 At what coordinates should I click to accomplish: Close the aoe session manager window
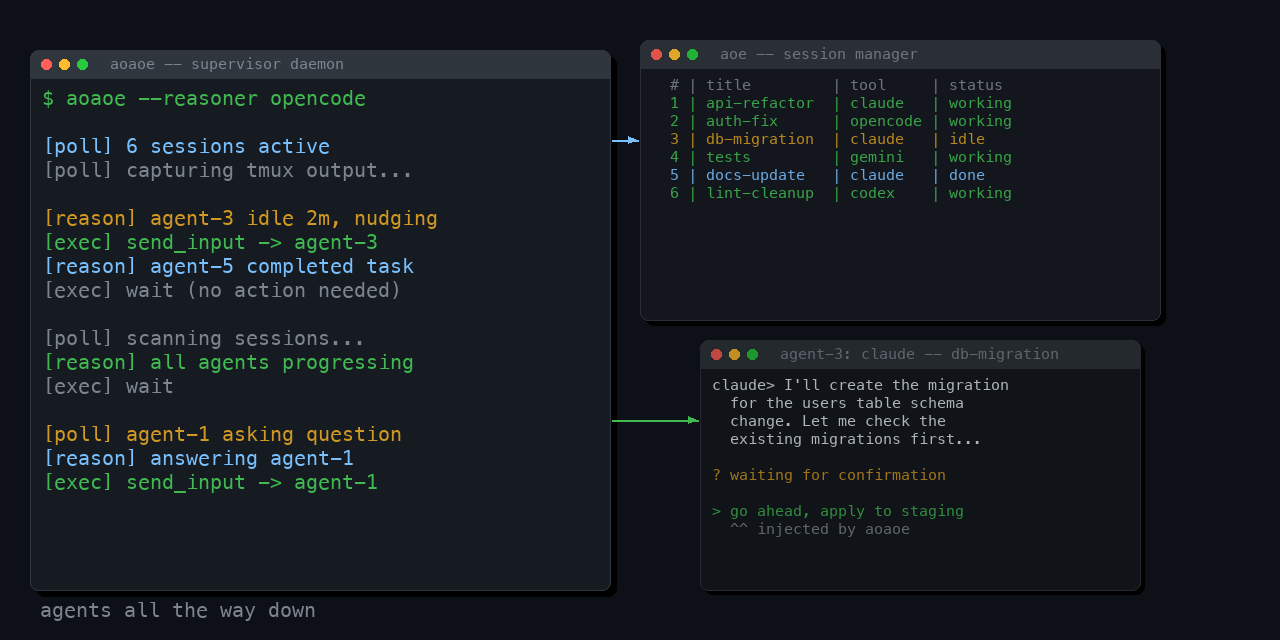tap(656, 55)
